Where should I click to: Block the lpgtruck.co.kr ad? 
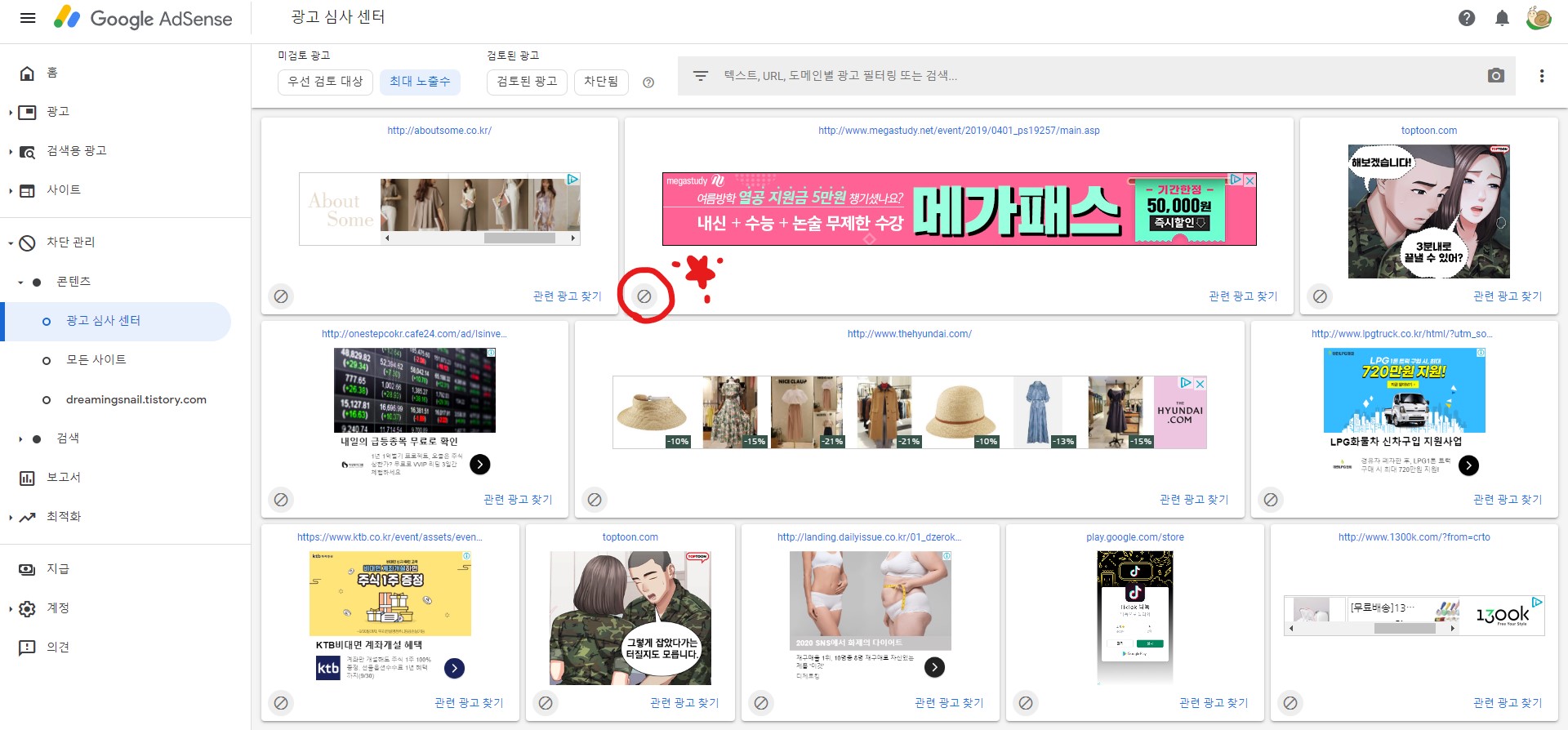click(x=1271, y=500)
